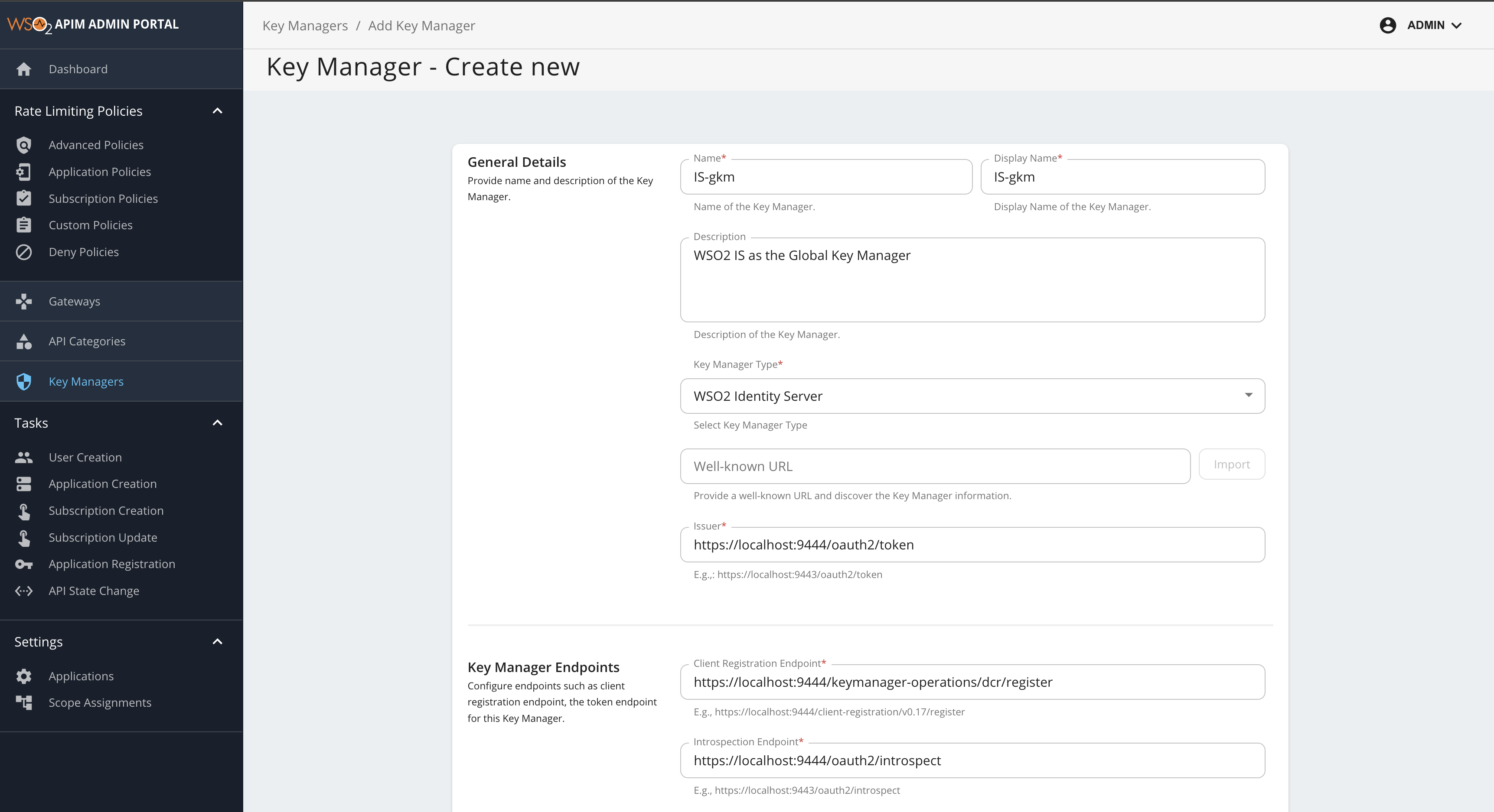This screenshot has width=1494, height=812.
Task: Collapse the Tasks section
Action: (218, 422)
